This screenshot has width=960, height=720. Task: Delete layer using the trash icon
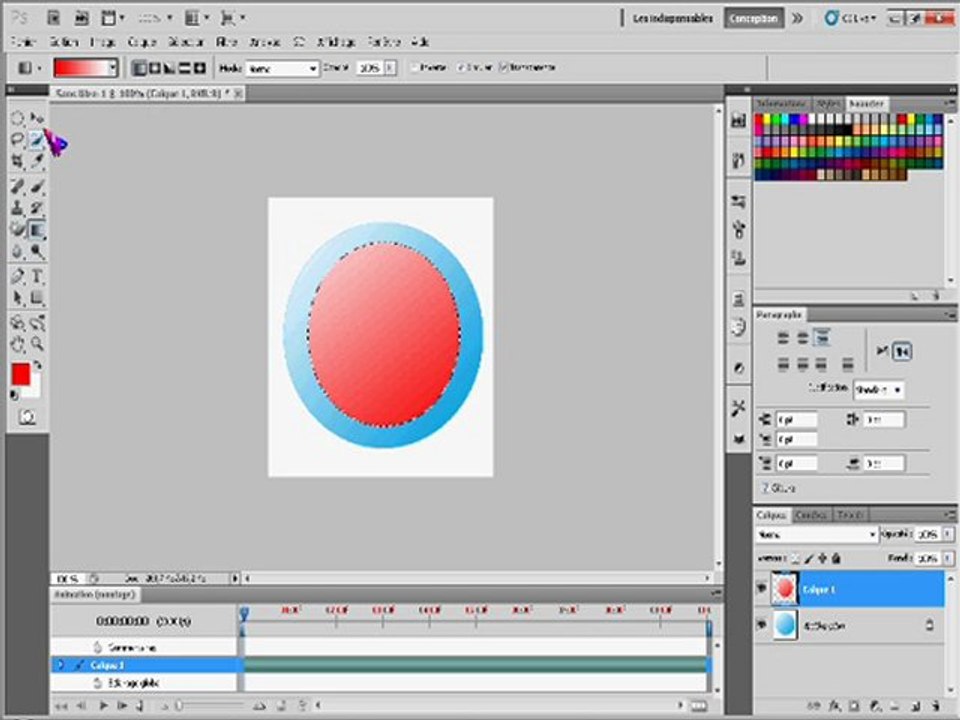934,707
